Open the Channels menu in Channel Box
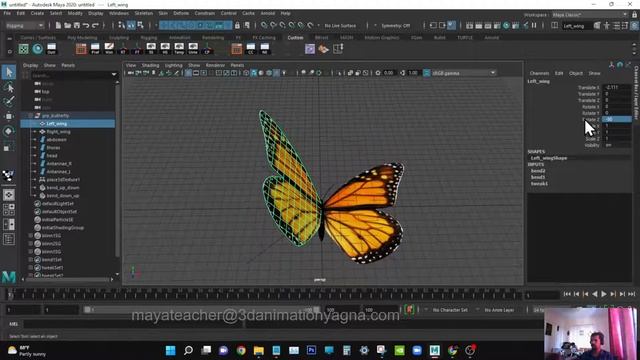 tap(539, 73)
